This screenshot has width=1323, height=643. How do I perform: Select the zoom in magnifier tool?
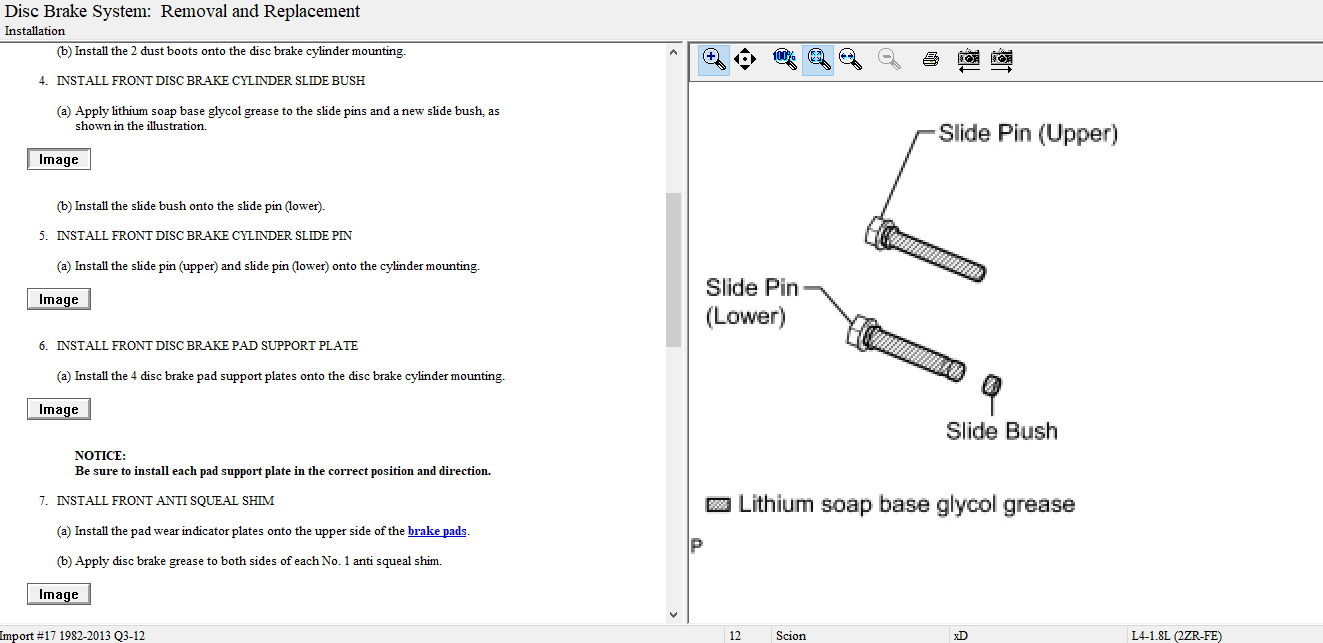tap(714, 59)
